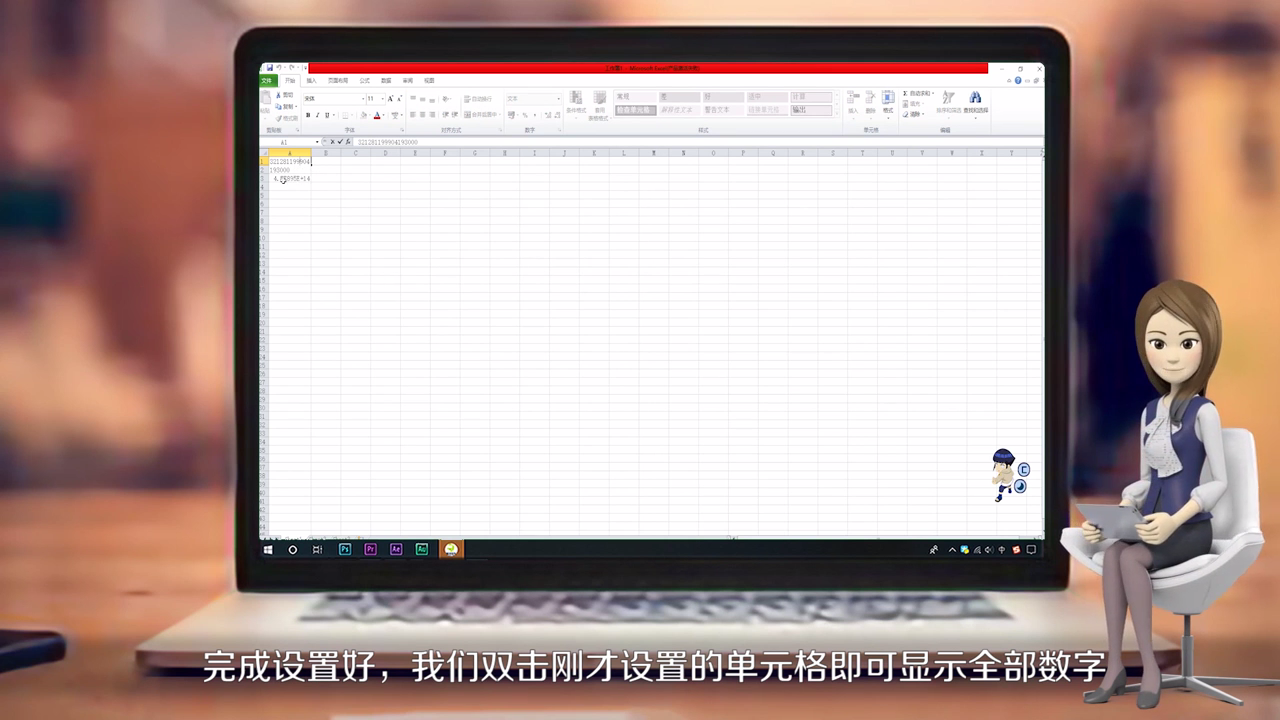Click the Copy button in clipboard group

[x=285, y=106]
